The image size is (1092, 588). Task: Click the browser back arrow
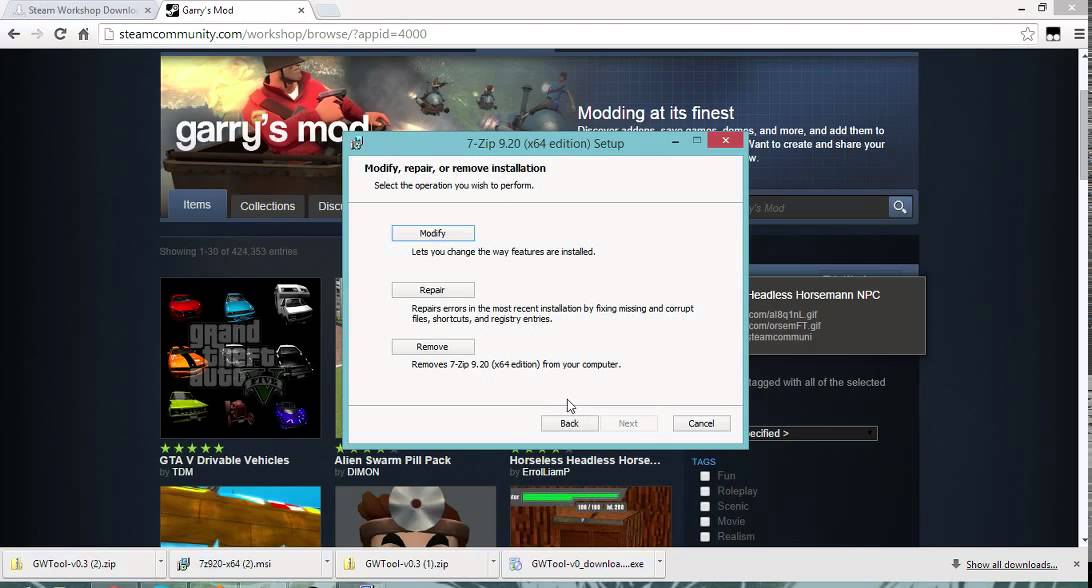tap(14, 34)
